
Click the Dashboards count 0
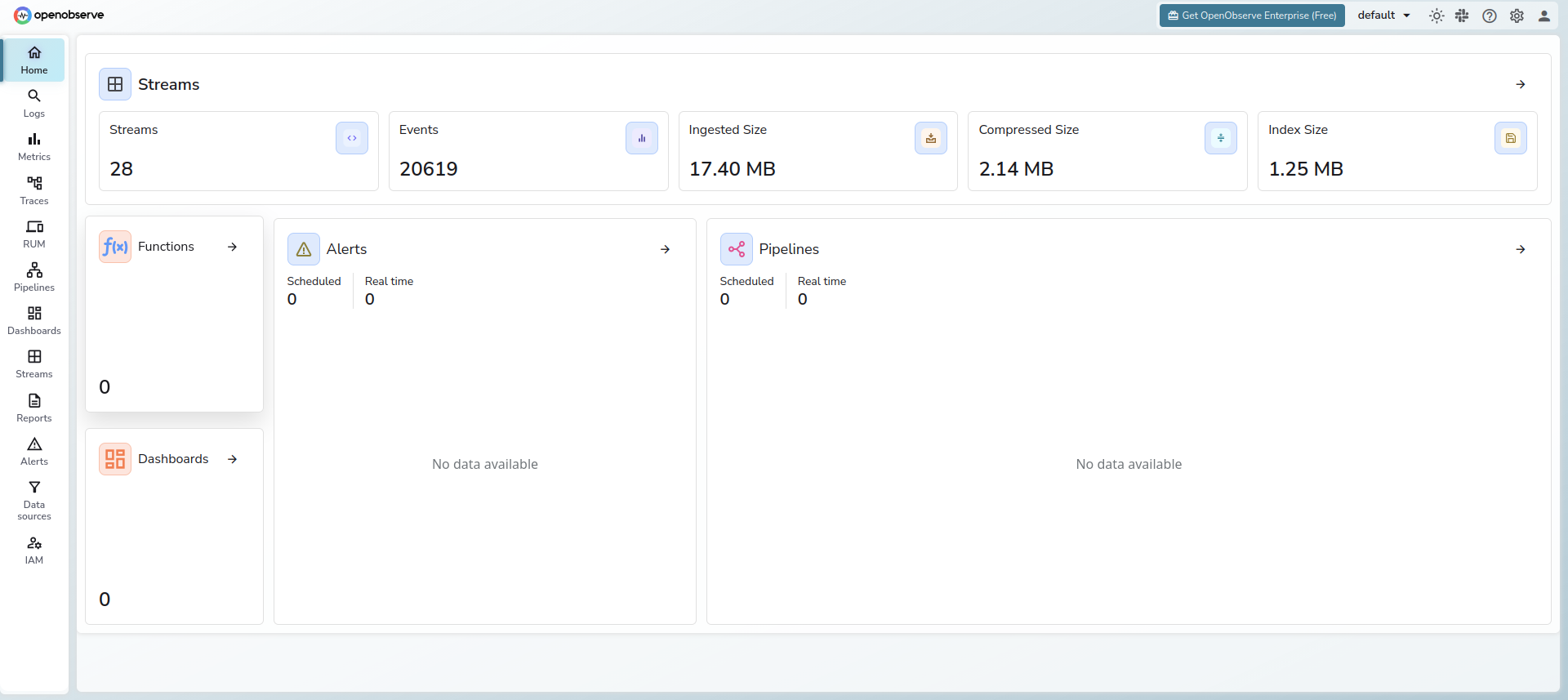point(105,600)
